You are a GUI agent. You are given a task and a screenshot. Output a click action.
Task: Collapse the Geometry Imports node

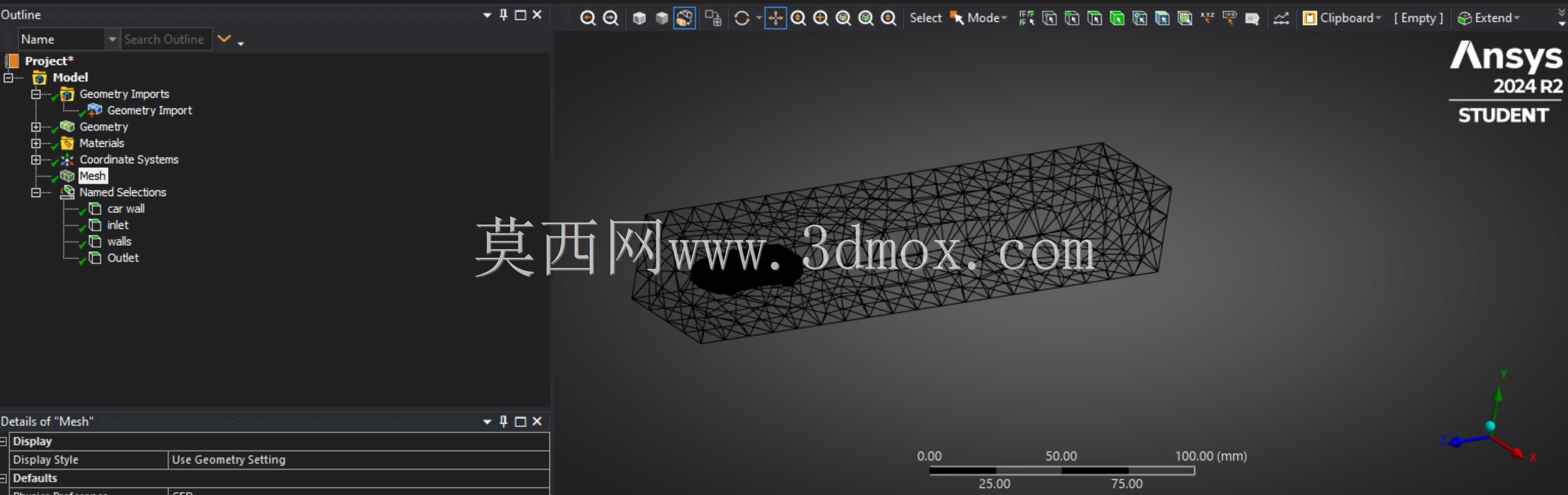click(x=36, y=94)
